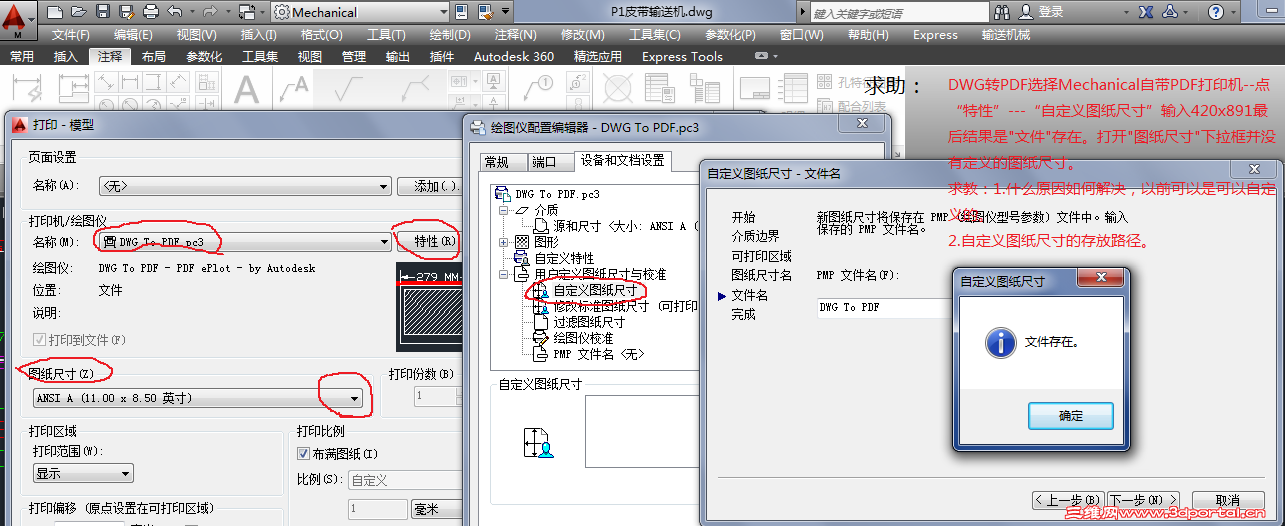Click the 取消 cancel button in wizard
This screenshot has height=526, width=1285.
tap(1227, 500)
